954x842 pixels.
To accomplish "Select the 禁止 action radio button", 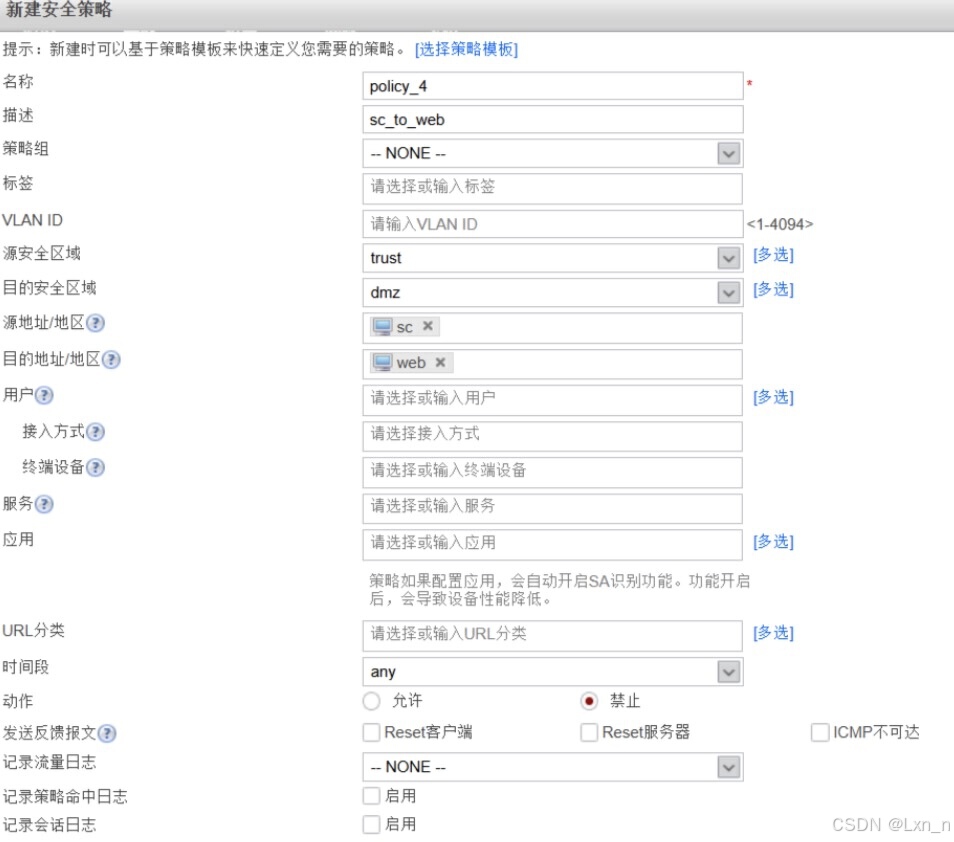I will click(x=589, y=701).
